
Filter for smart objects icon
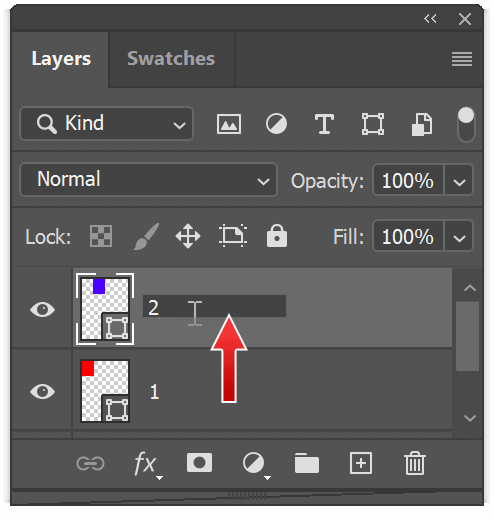[x=422, y=124]
